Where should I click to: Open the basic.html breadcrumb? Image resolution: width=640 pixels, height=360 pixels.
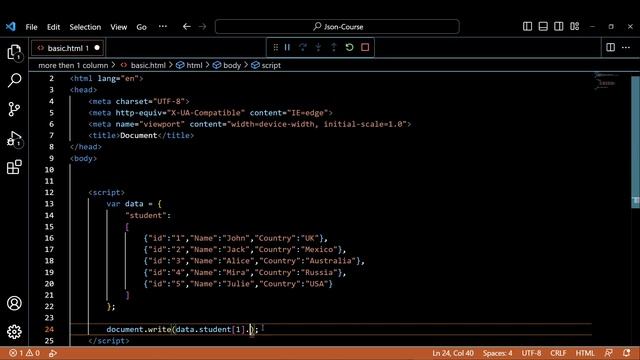tap(143, 65)
